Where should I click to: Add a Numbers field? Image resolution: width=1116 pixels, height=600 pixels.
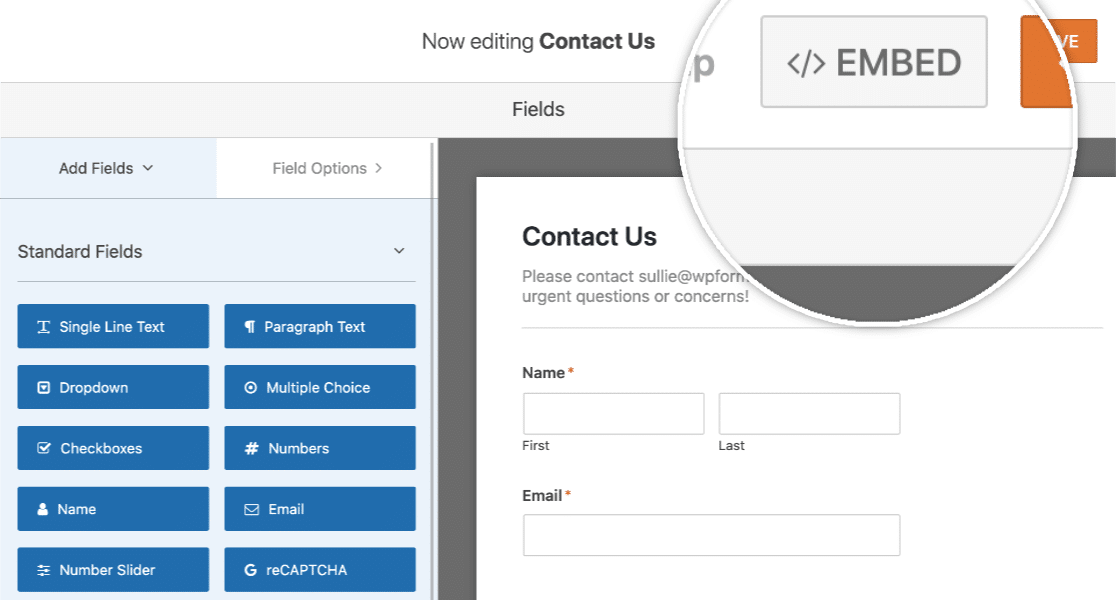tap(320, 448)
